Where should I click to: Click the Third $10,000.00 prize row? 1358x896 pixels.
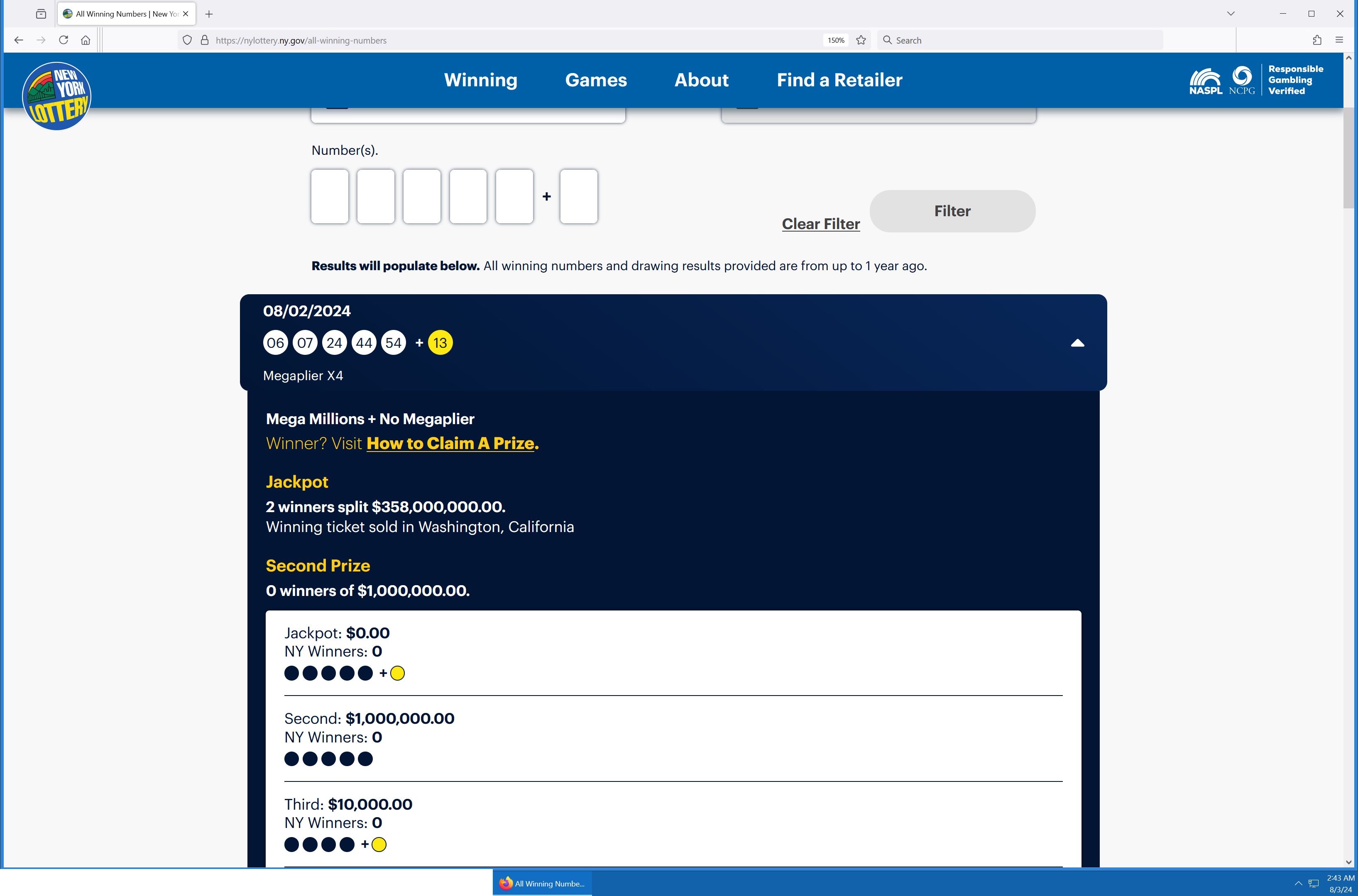[673, 824]
